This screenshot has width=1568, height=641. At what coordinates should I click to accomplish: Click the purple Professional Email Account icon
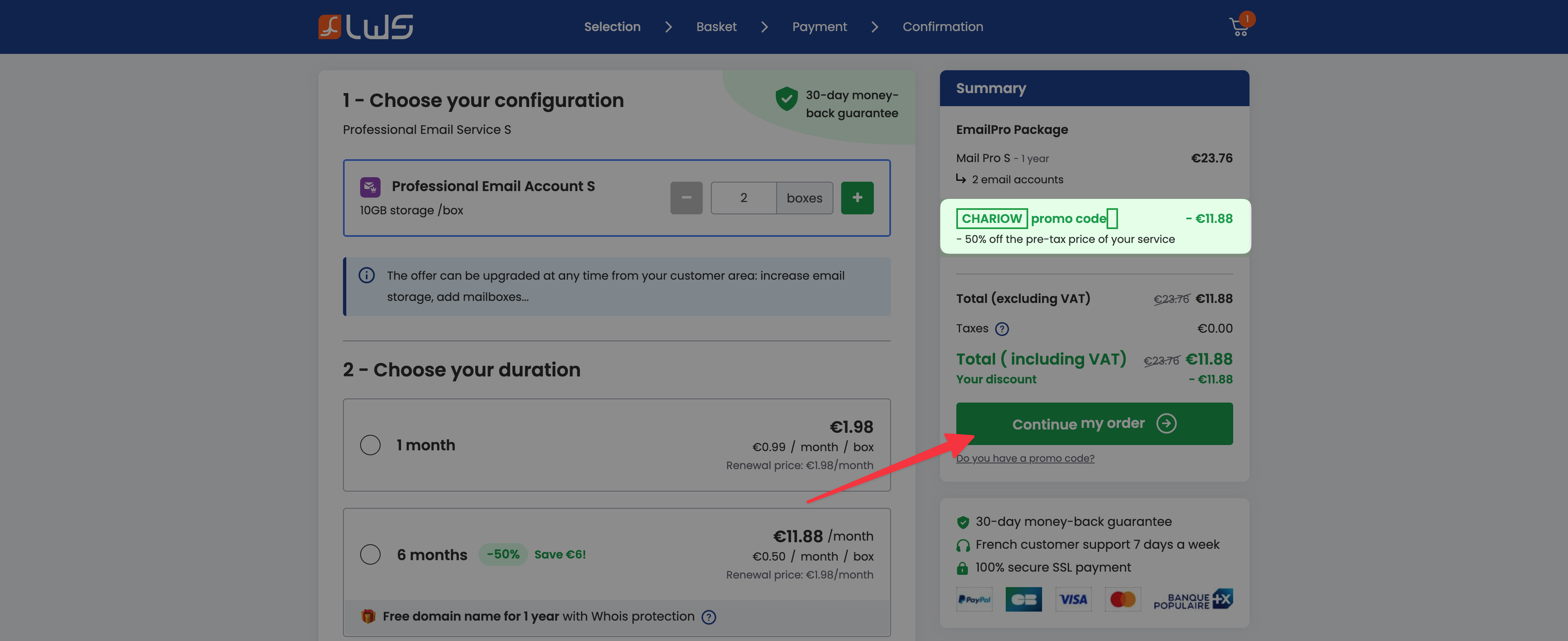tap(370, 187)
